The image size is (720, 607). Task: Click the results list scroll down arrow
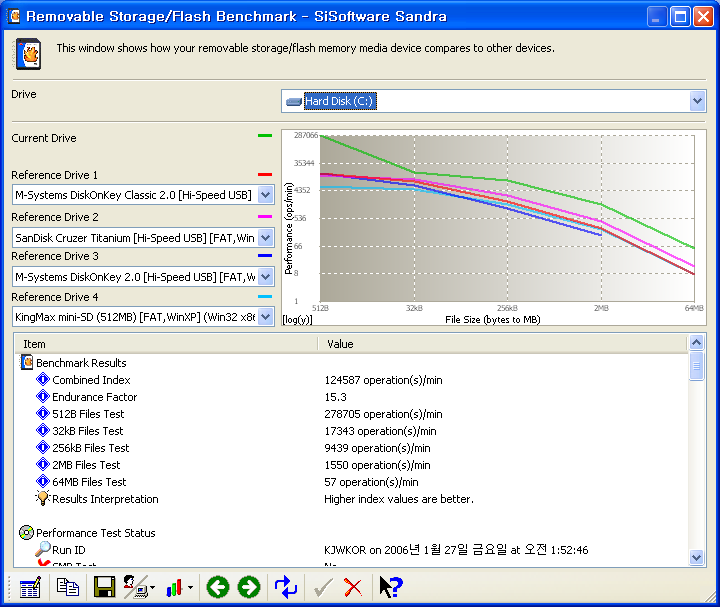696,557
